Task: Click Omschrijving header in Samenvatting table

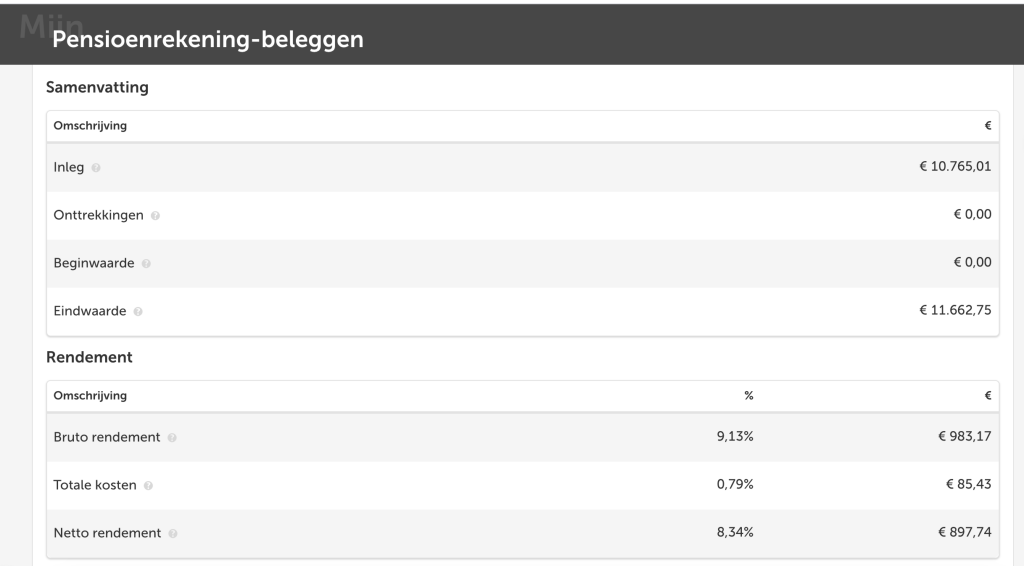Action: 90,125
